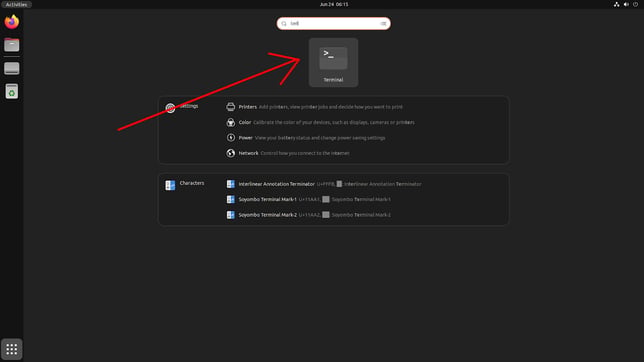Open the volume indicator in top bar
644x362 pixels.
(x=626, y=4)
